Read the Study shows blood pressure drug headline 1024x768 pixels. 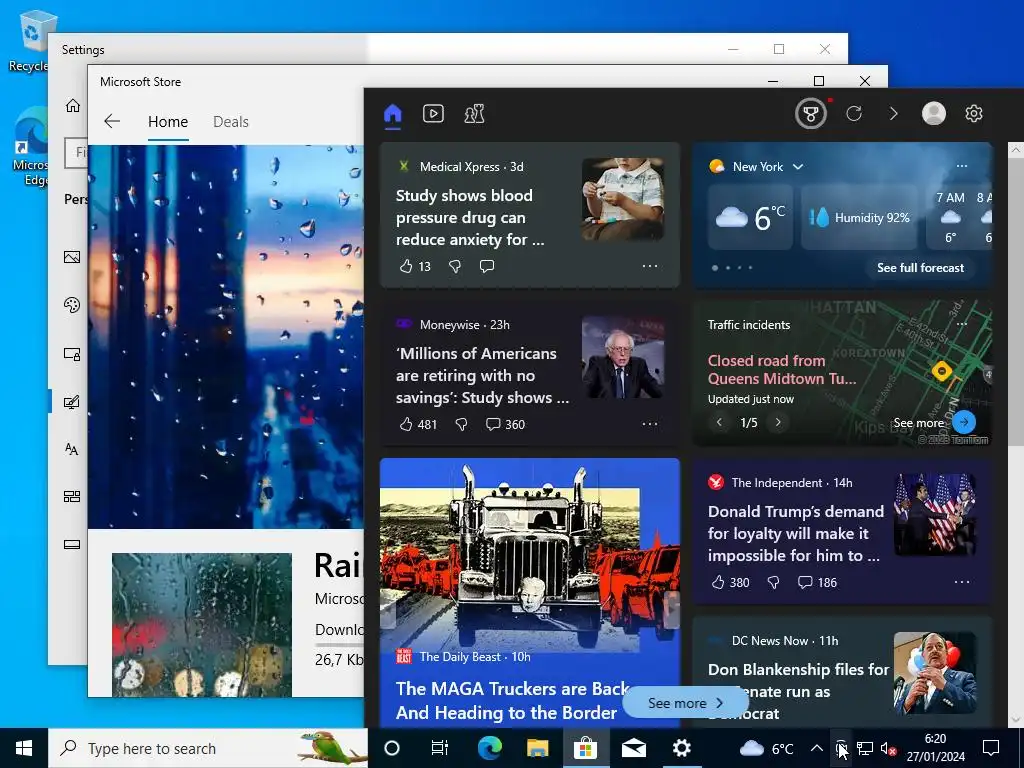coord(470,217)
